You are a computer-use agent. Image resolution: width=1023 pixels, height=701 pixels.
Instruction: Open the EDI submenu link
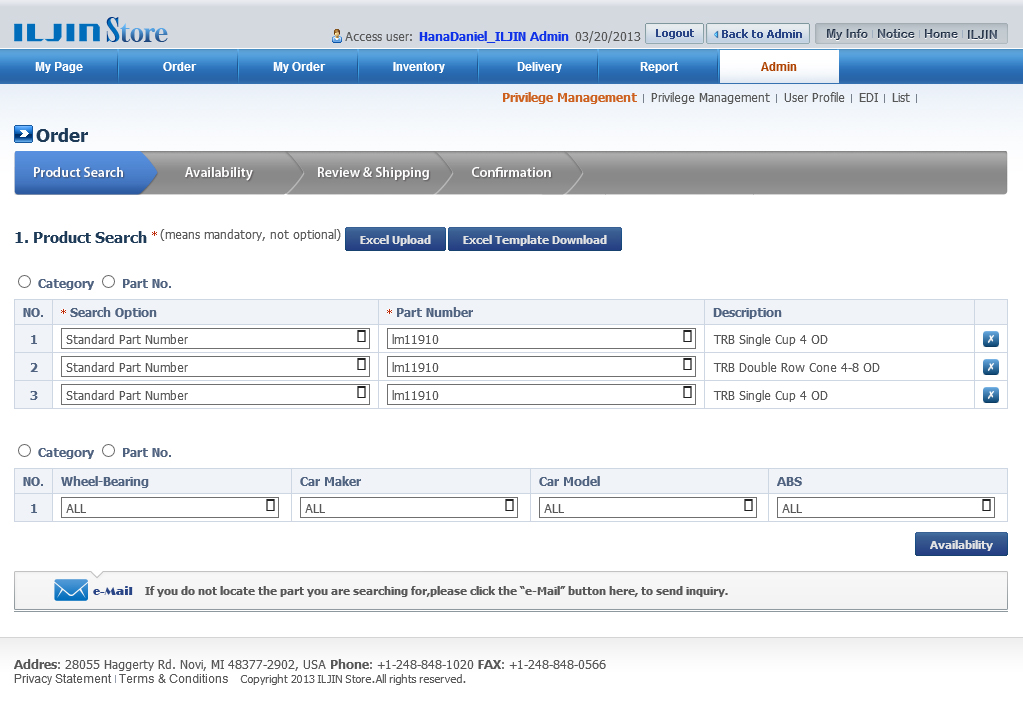(x=868, y=97)
